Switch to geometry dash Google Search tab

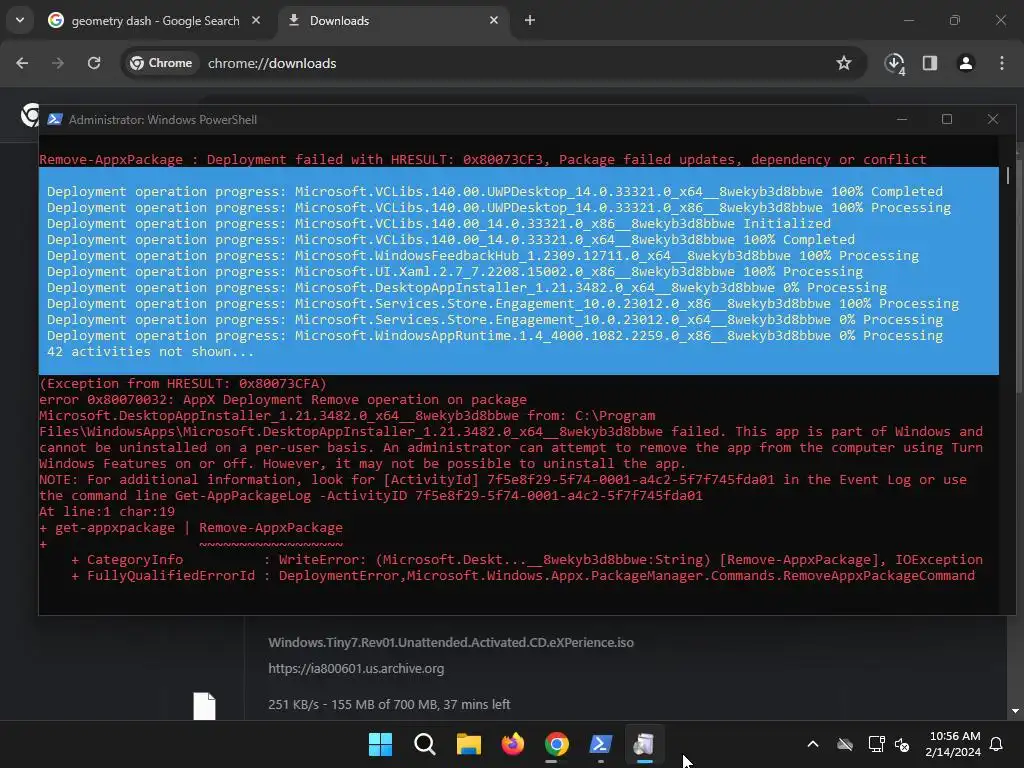point(154,21)
